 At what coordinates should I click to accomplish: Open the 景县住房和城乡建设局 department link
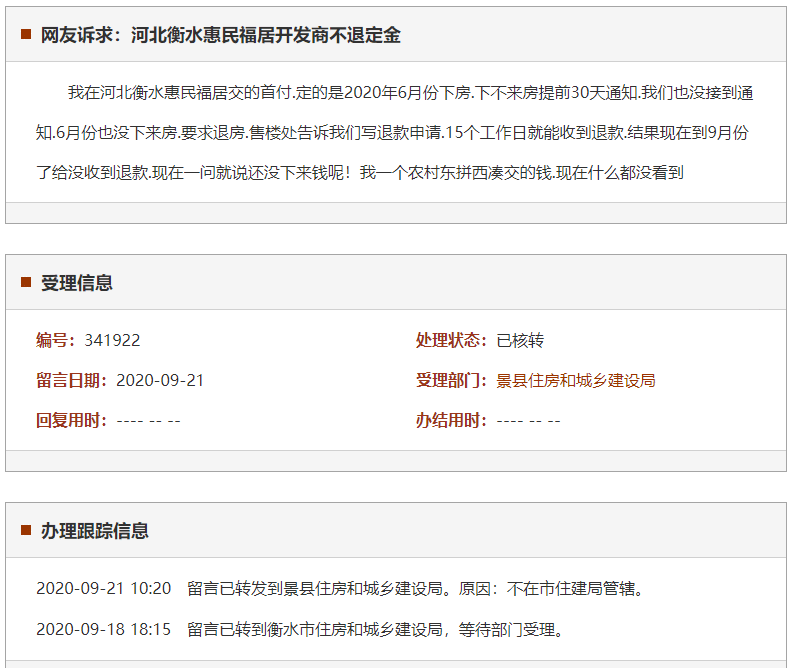[x=575, y=381]
